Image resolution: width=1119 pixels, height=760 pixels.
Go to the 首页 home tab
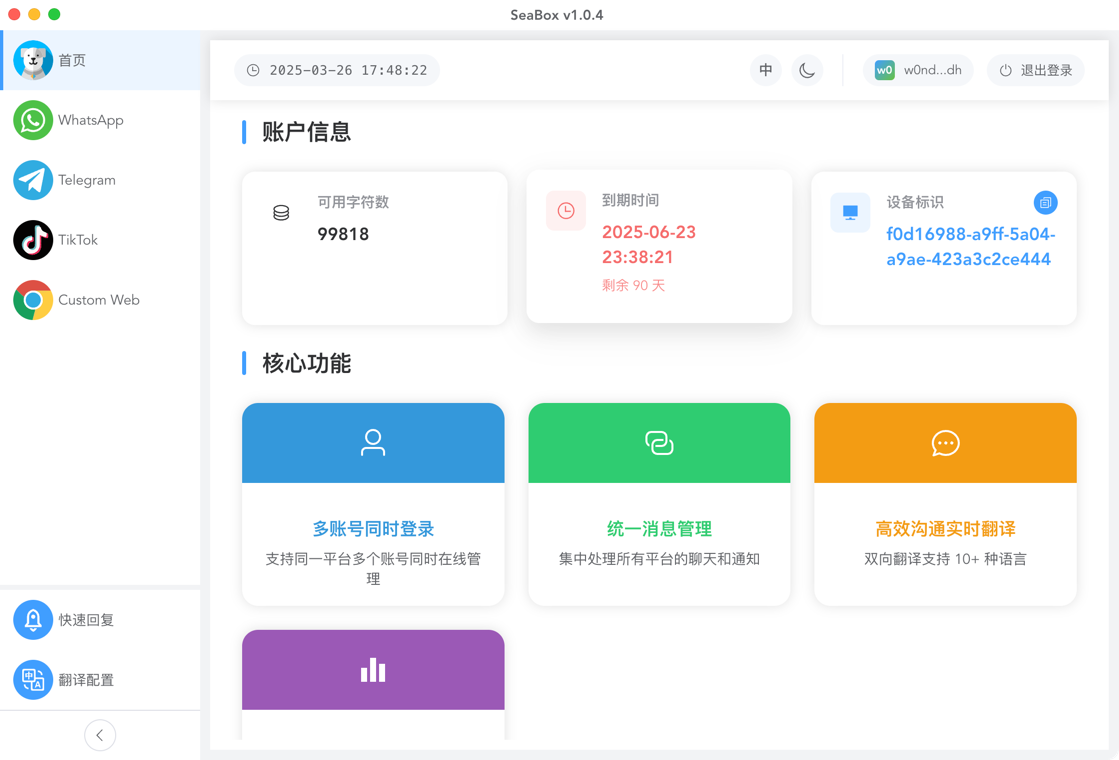click(x=101, y=60)
